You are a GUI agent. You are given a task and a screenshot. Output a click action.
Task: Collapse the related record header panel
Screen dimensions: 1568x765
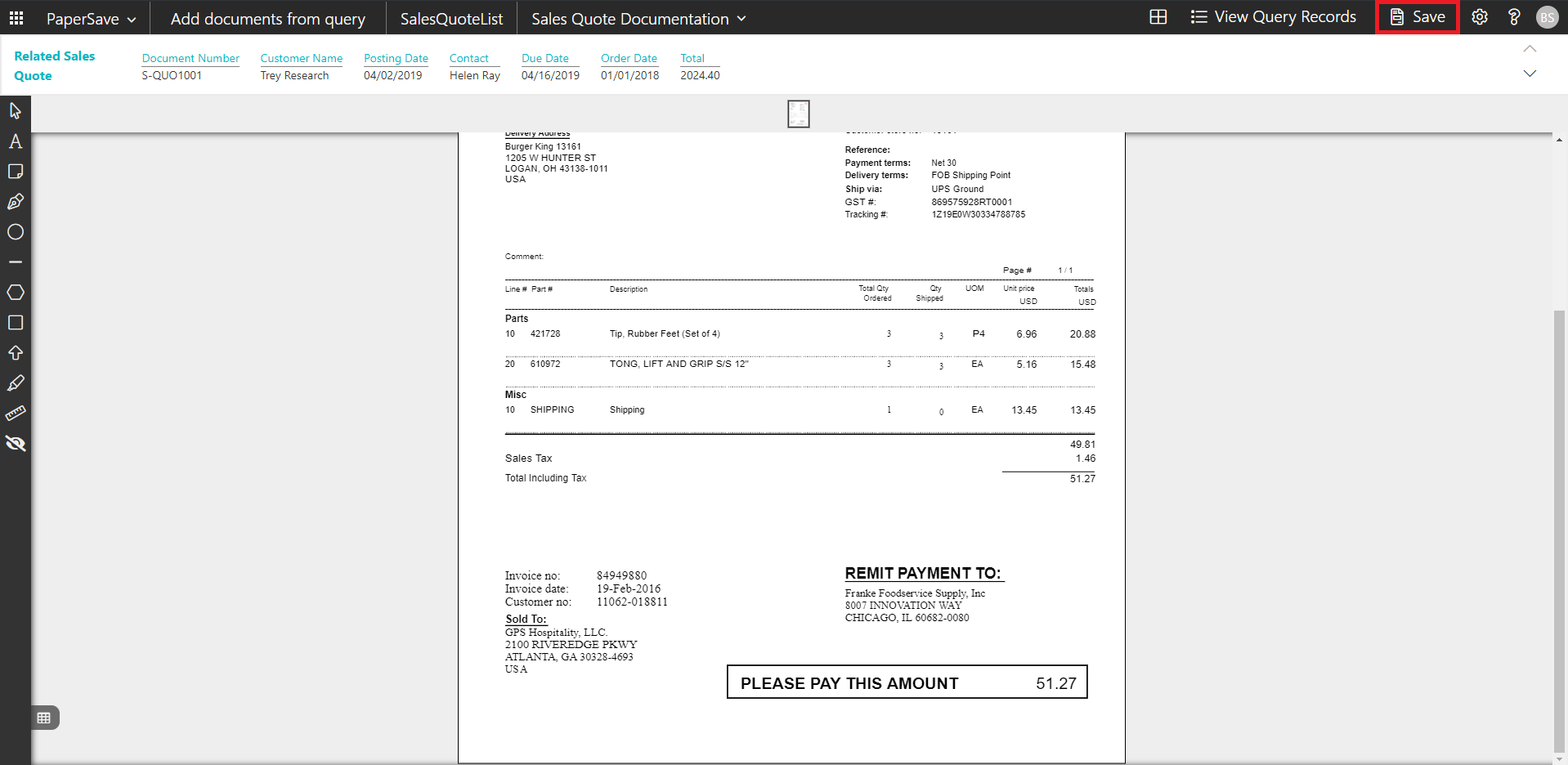coord(1530,49)
